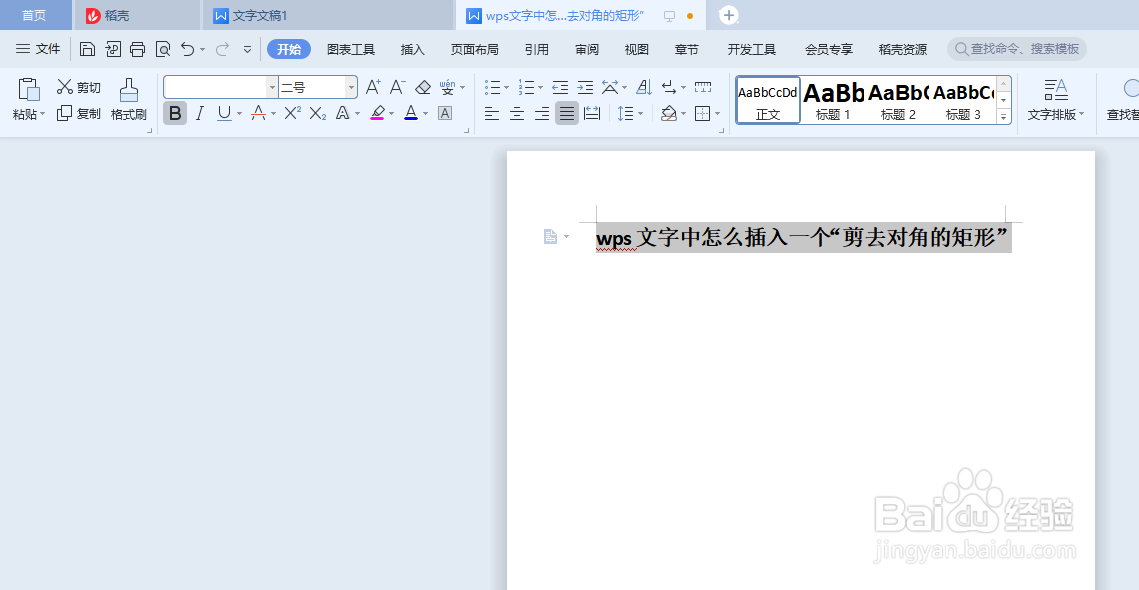
Task: Toggle strikethrough text A button
Action: pos(258,113)
